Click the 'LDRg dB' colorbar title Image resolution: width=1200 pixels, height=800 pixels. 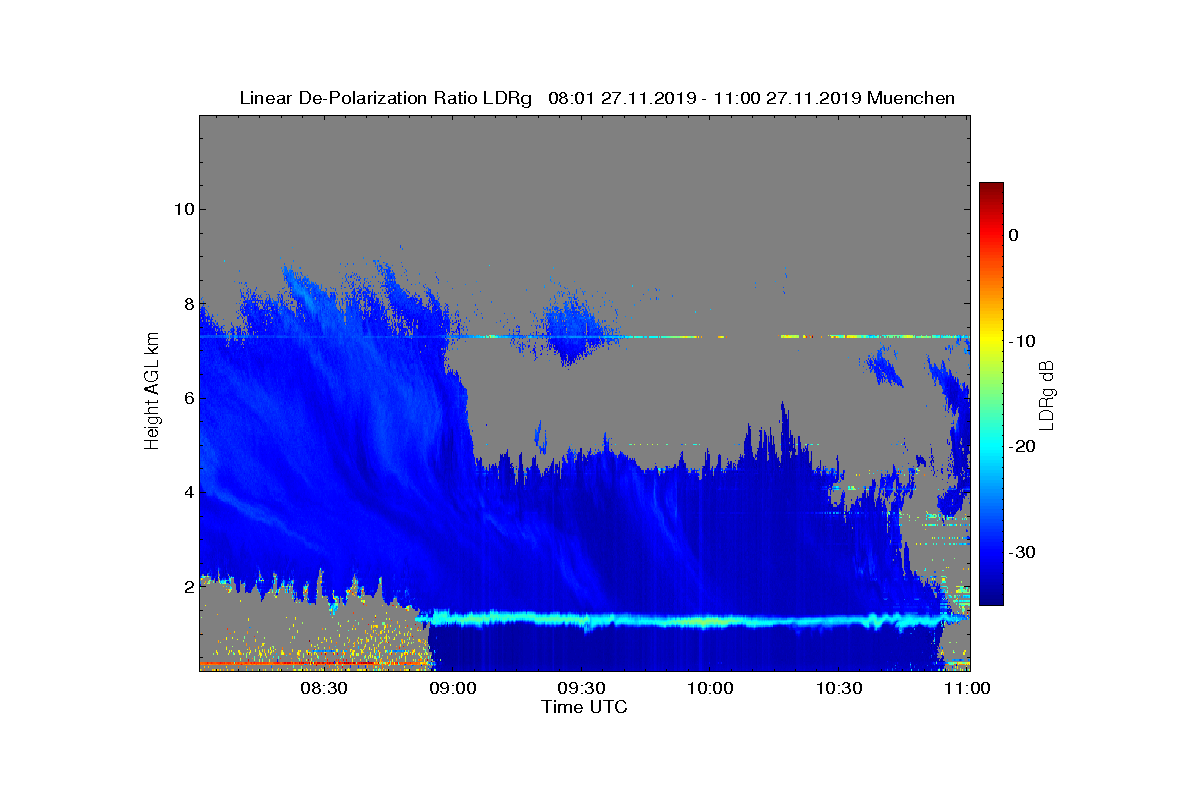coord(1047,394)
